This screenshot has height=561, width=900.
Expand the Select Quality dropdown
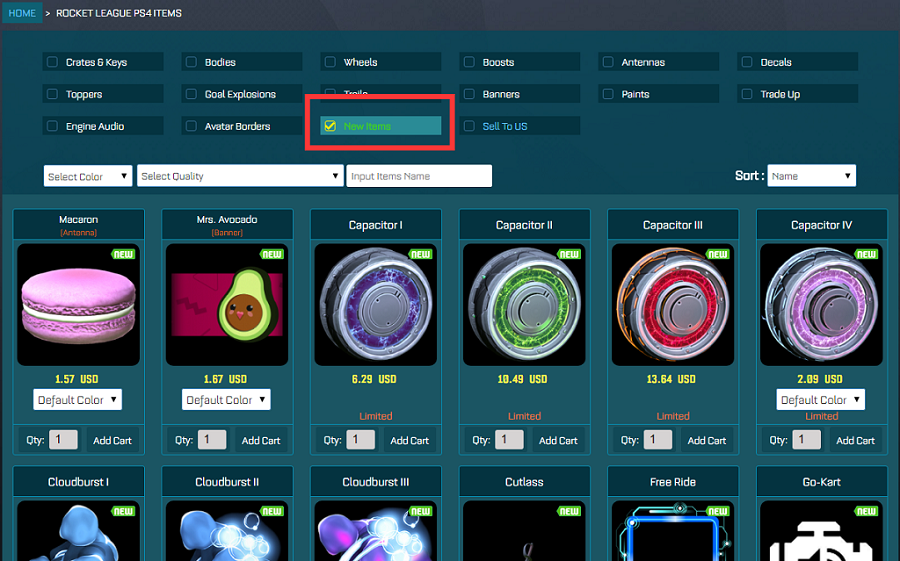tap(240, 176)
